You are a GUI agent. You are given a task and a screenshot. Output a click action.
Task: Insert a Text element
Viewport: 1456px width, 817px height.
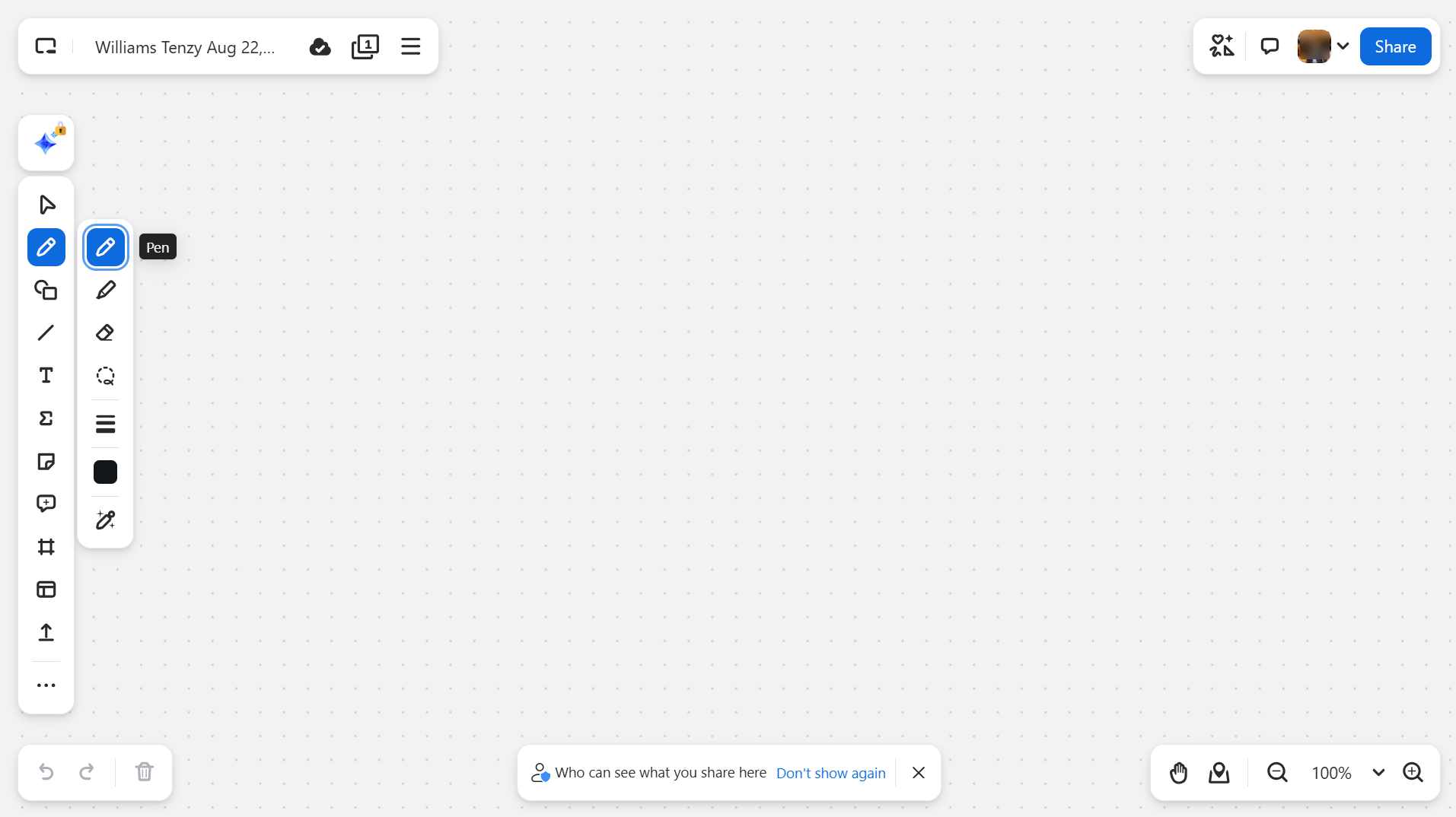(46, 375)
